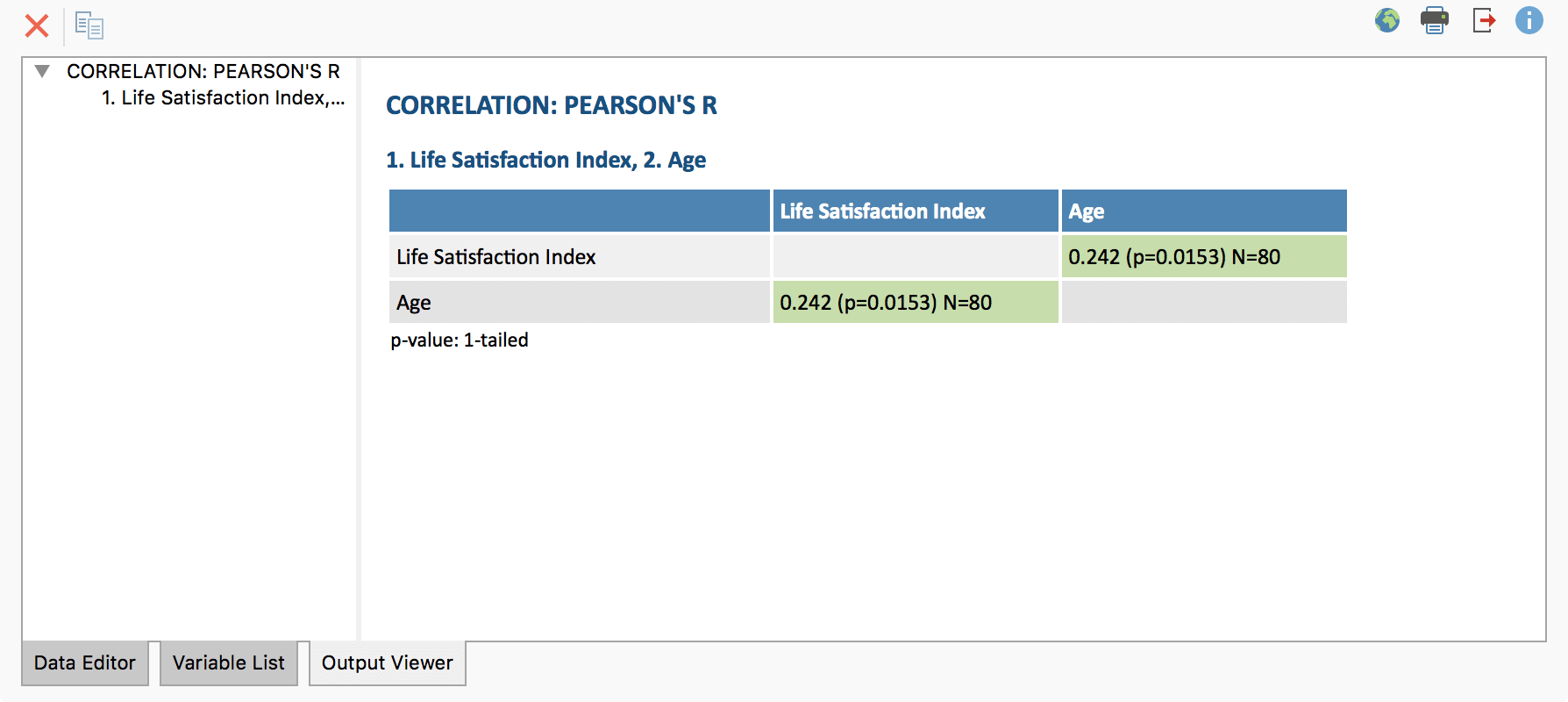Image resolution: width=1568 pixels, height=702 pixels.
Task: Switch to the Data Editor tab
Action: [x=85, y=663]
